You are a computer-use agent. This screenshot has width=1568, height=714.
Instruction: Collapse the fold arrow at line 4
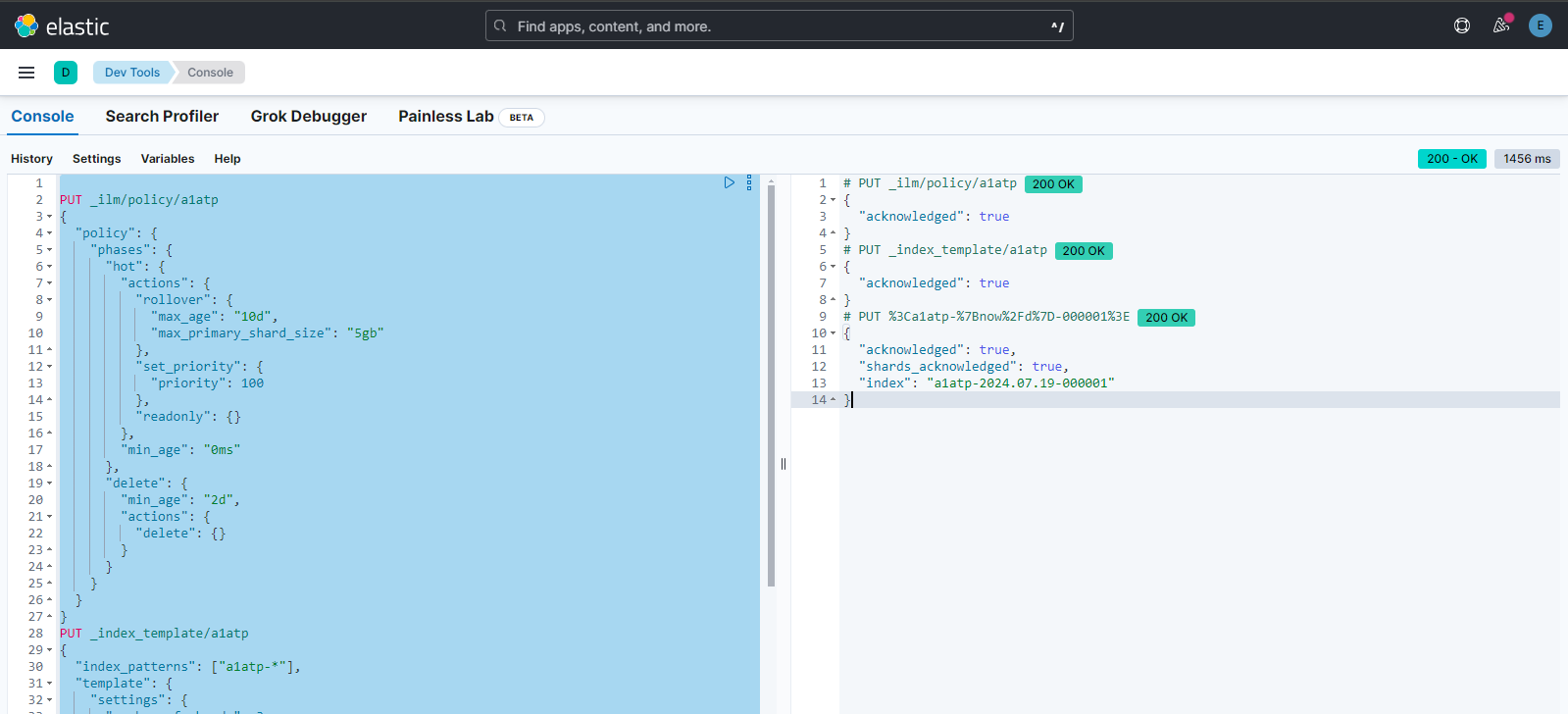tap(50, 233)
